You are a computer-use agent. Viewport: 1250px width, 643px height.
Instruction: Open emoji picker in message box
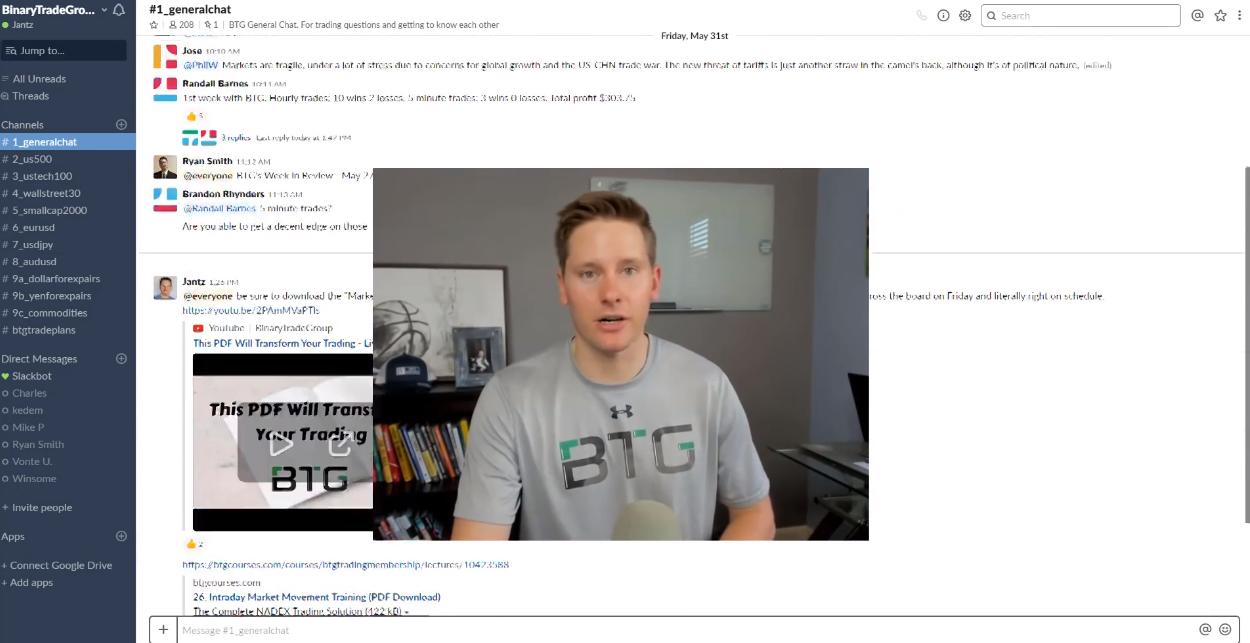(1225, 630)
